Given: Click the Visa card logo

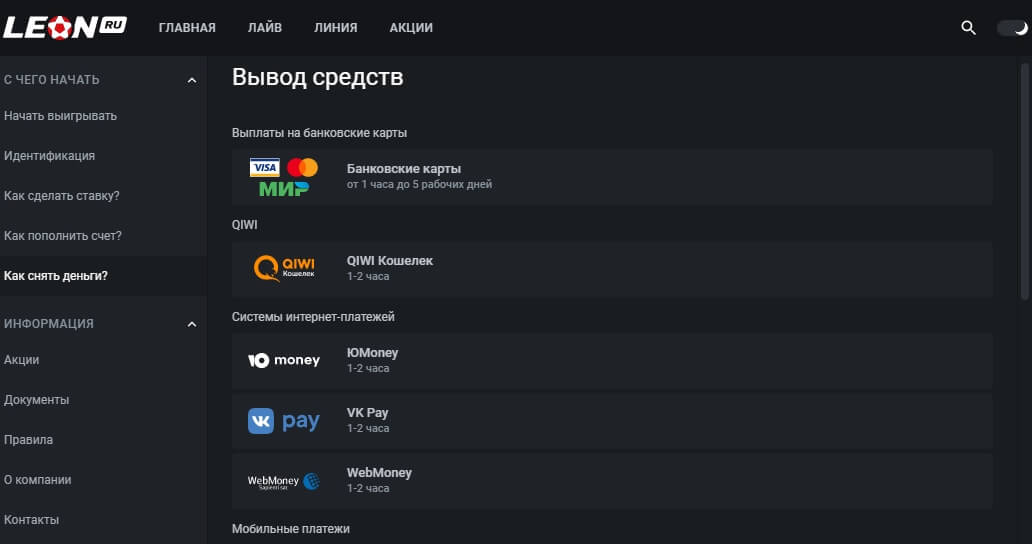Looking at the screenshot, I should (x=265, y=167).
